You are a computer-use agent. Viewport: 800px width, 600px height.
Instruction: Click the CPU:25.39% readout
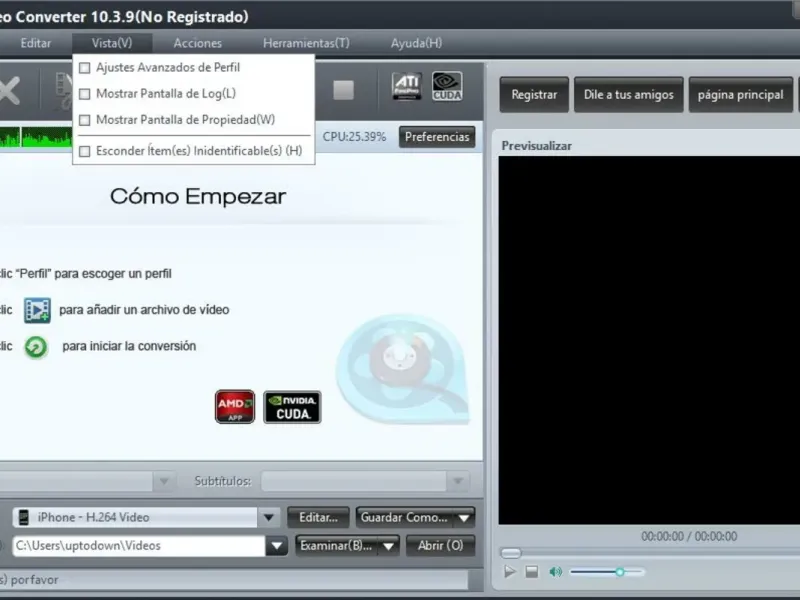354,137
